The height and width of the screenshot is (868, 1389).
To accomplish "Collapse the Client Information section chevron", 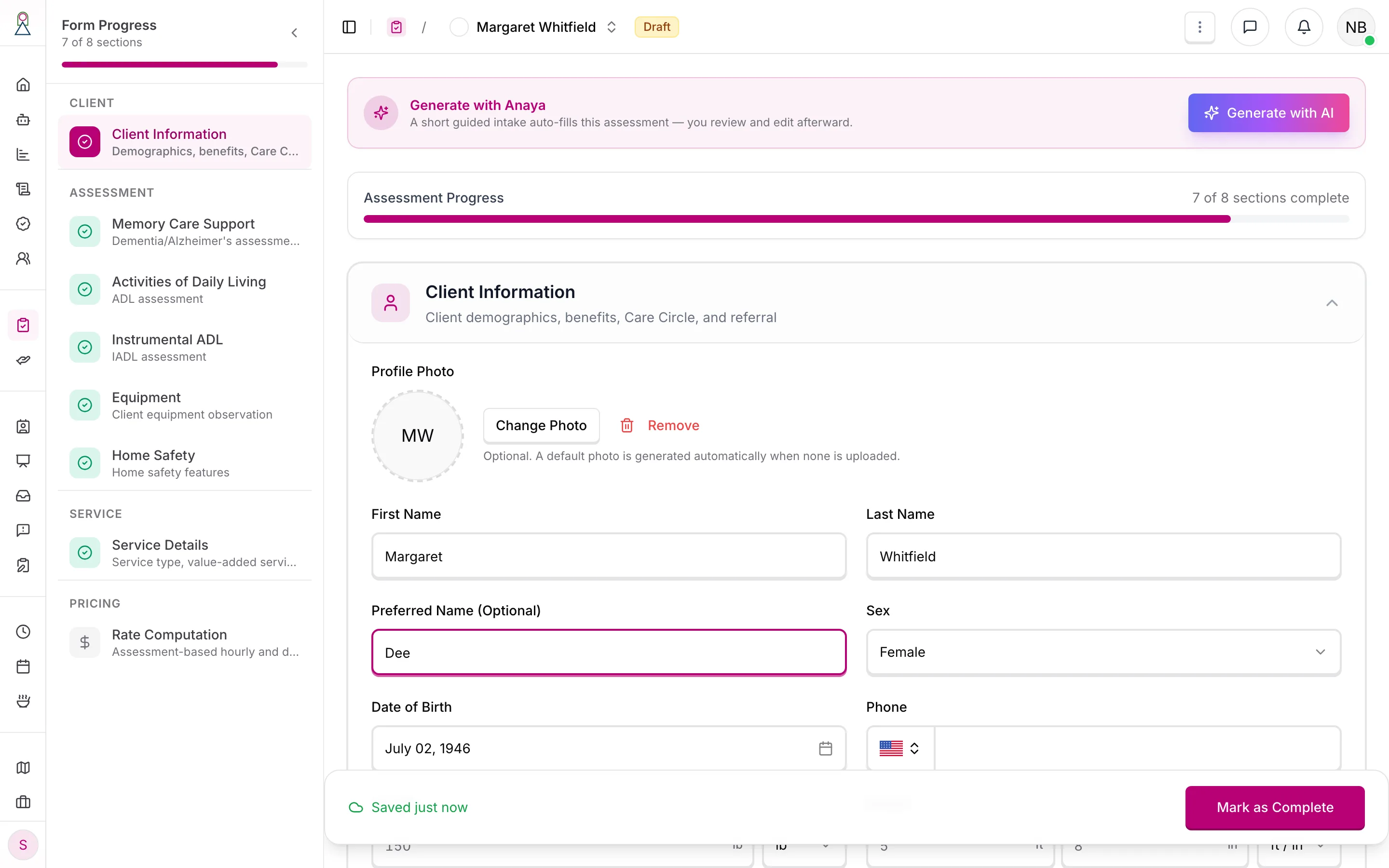I will (1332, 303).
